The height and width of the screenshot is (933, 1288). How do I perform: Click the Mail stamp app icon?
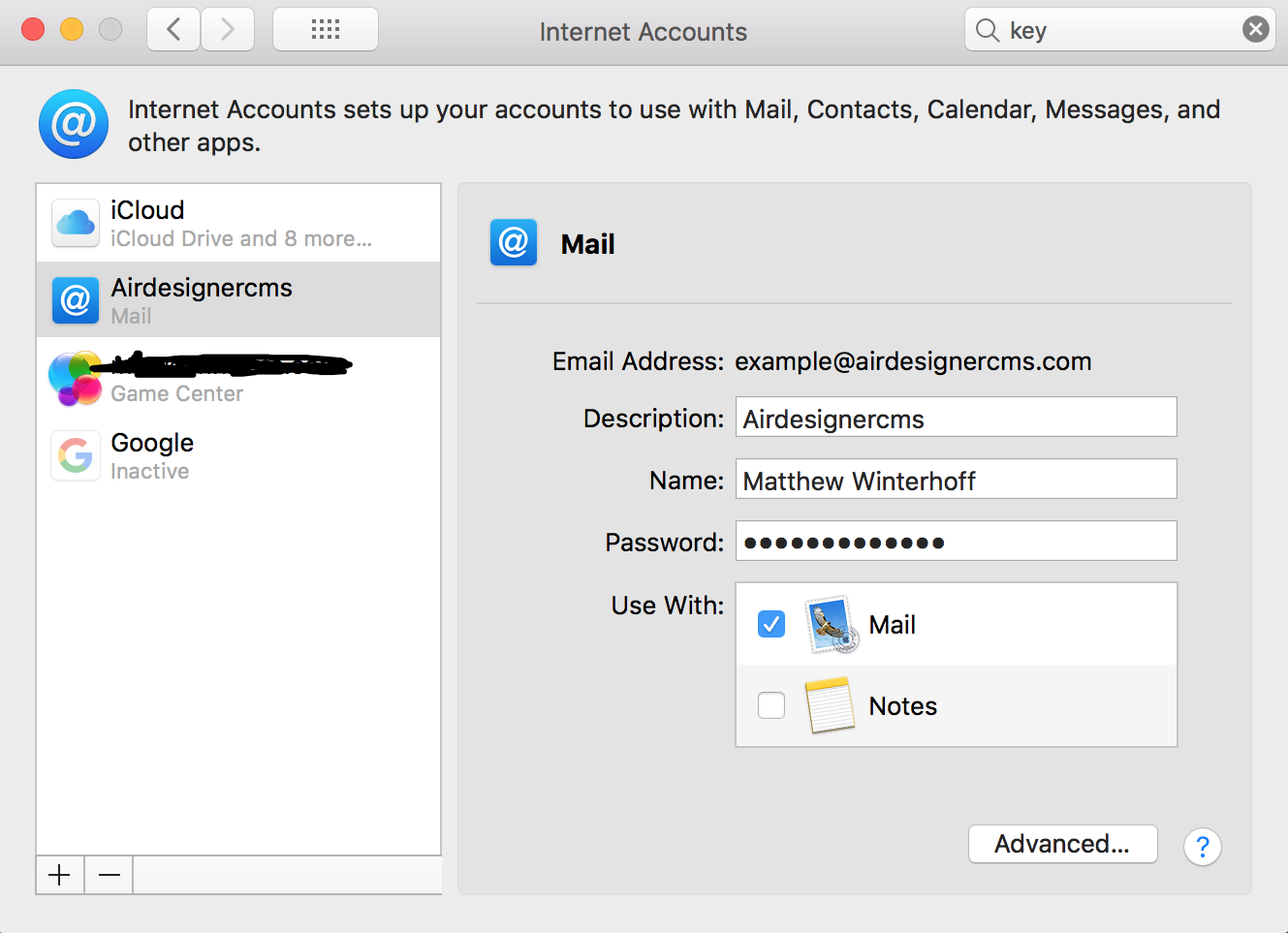(x=831, y=625)
